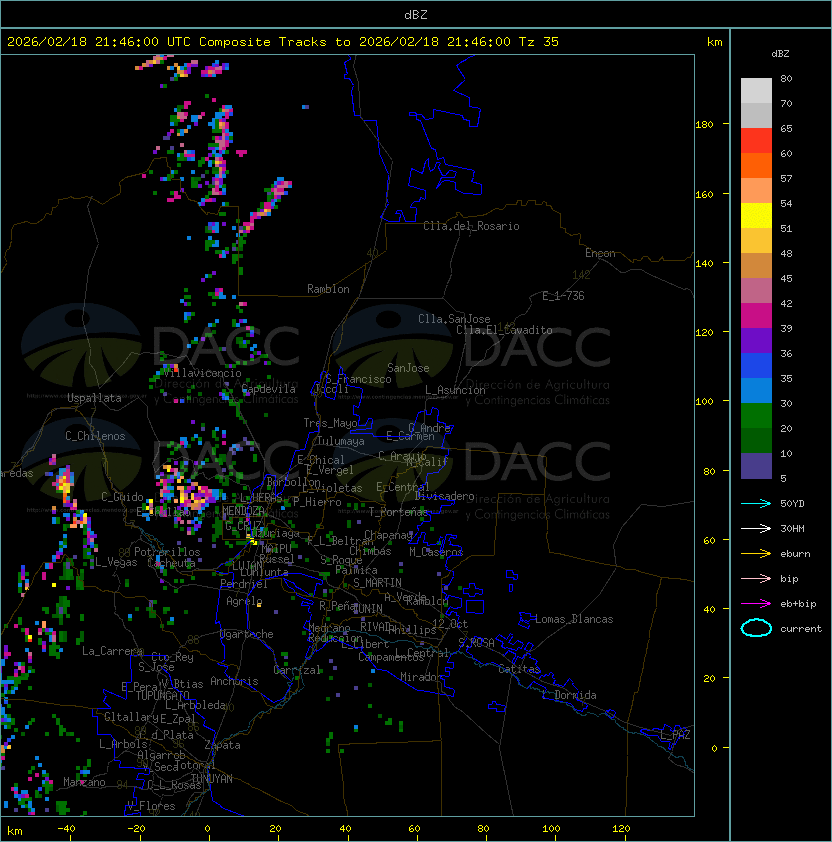Pick the 60 dBZ orange swatch
The image size is (832, 842).
coord(756,166)
